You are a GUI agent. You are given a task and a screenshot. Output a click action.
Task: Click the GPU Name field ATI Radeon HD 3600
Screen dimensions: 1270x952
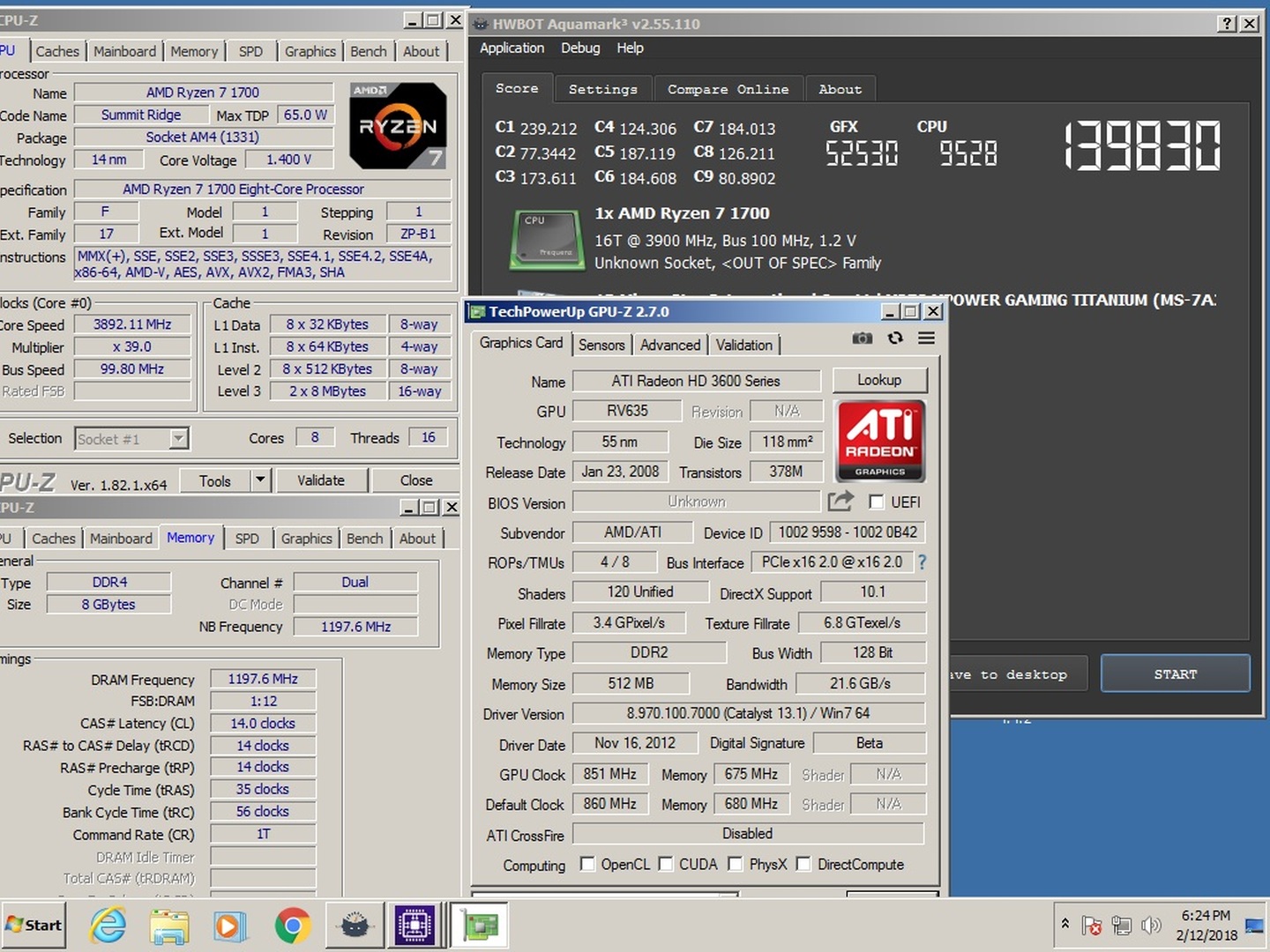coord(696,381)
